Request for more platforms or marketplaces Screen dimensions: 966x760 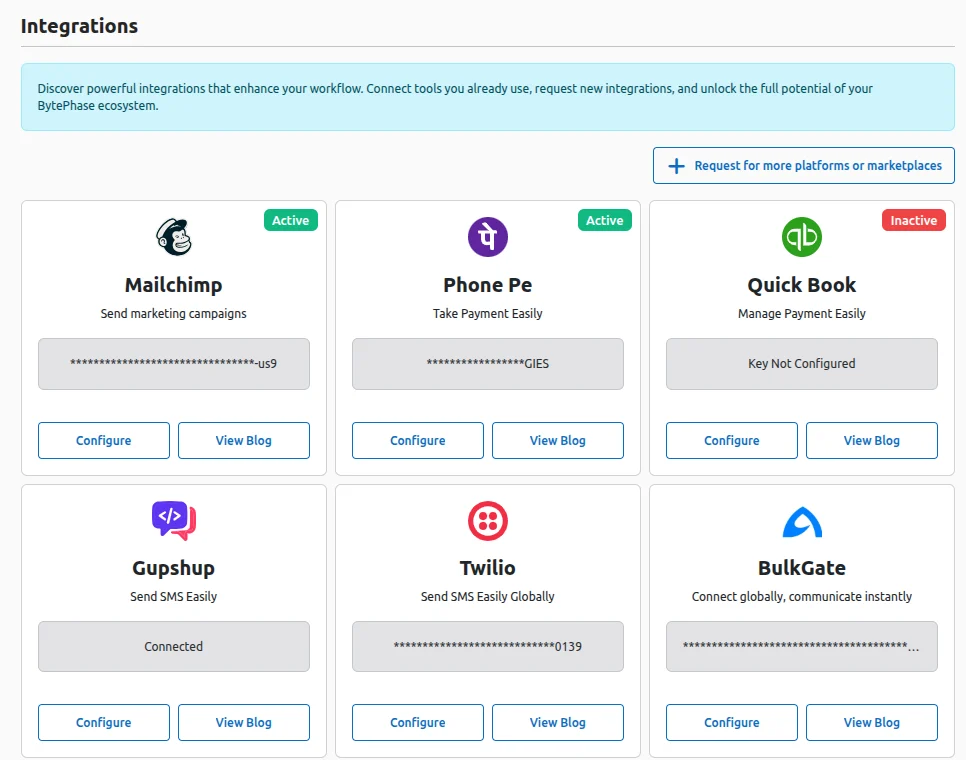point(804,166)
